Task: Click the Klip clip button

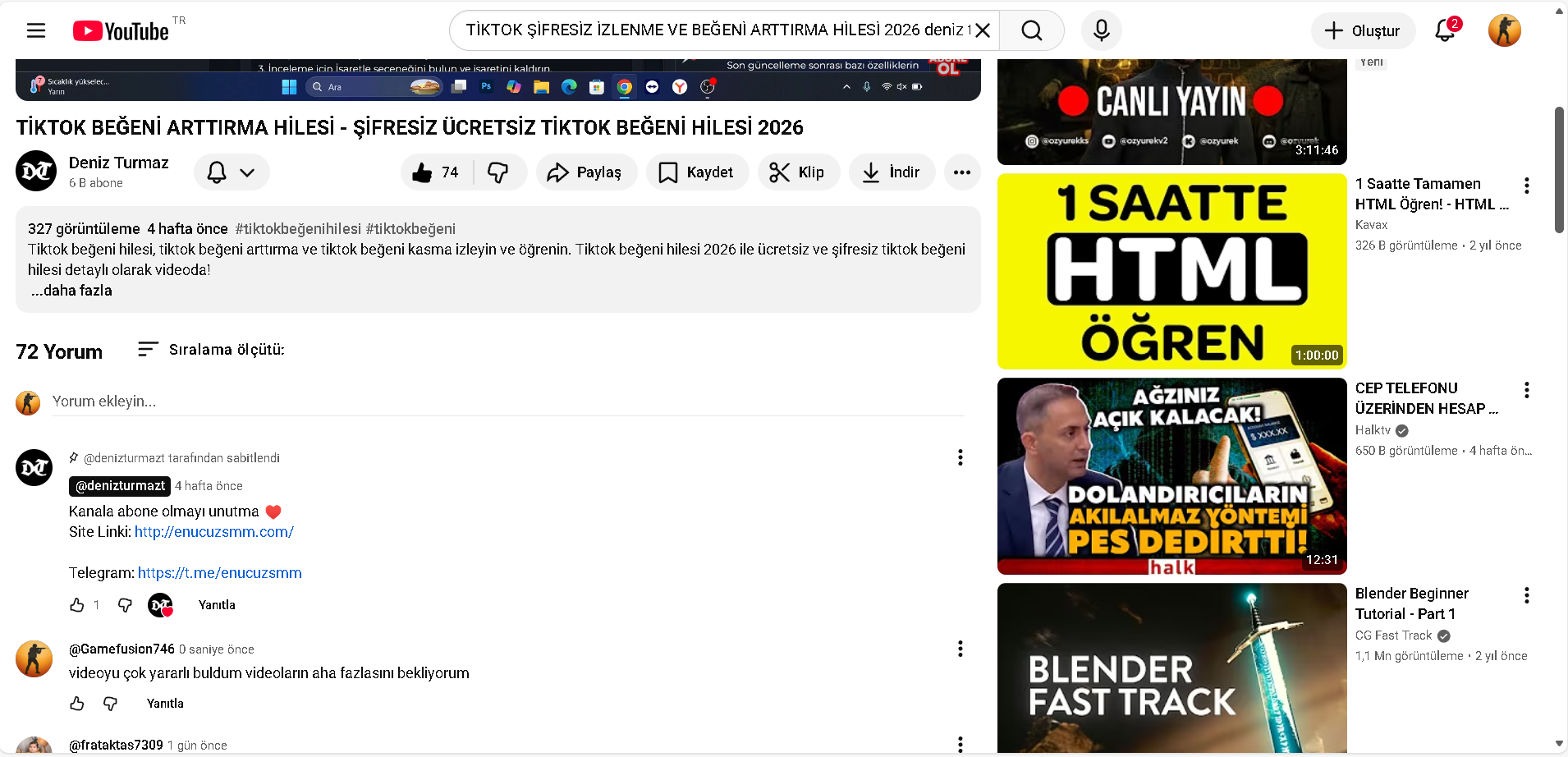Action: tap(799, 172)
